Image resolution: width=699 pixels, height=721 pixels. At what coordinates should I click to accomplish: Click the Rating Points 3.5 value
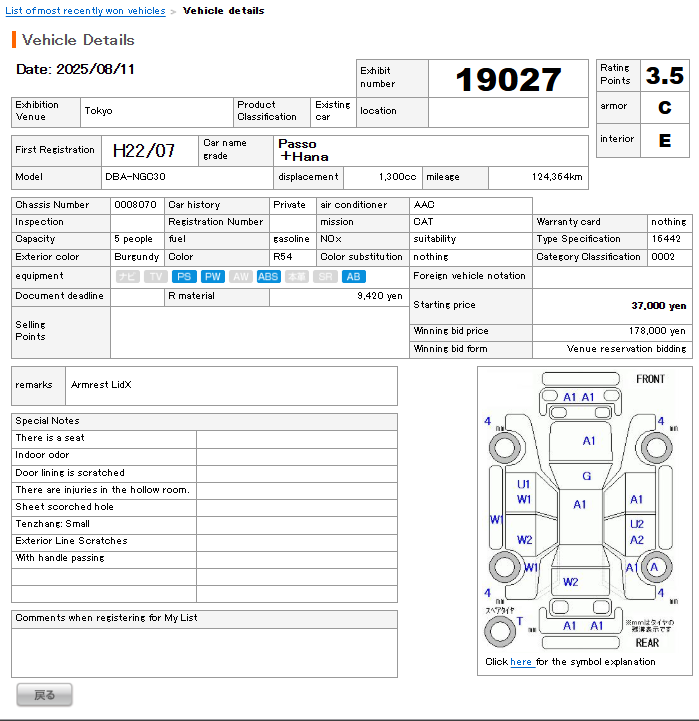pos(664,76)
